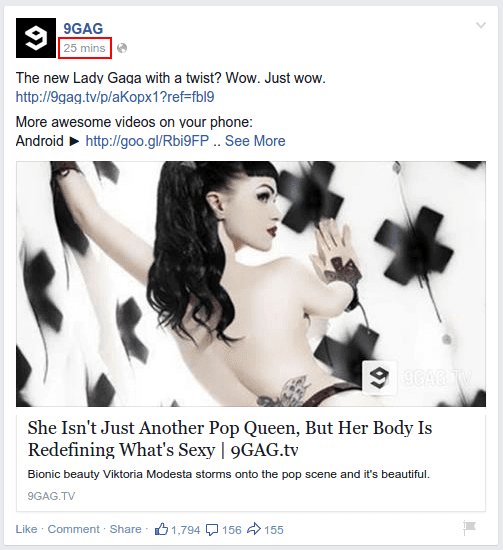
Task: Click the Share button
Action: point(126,529)
